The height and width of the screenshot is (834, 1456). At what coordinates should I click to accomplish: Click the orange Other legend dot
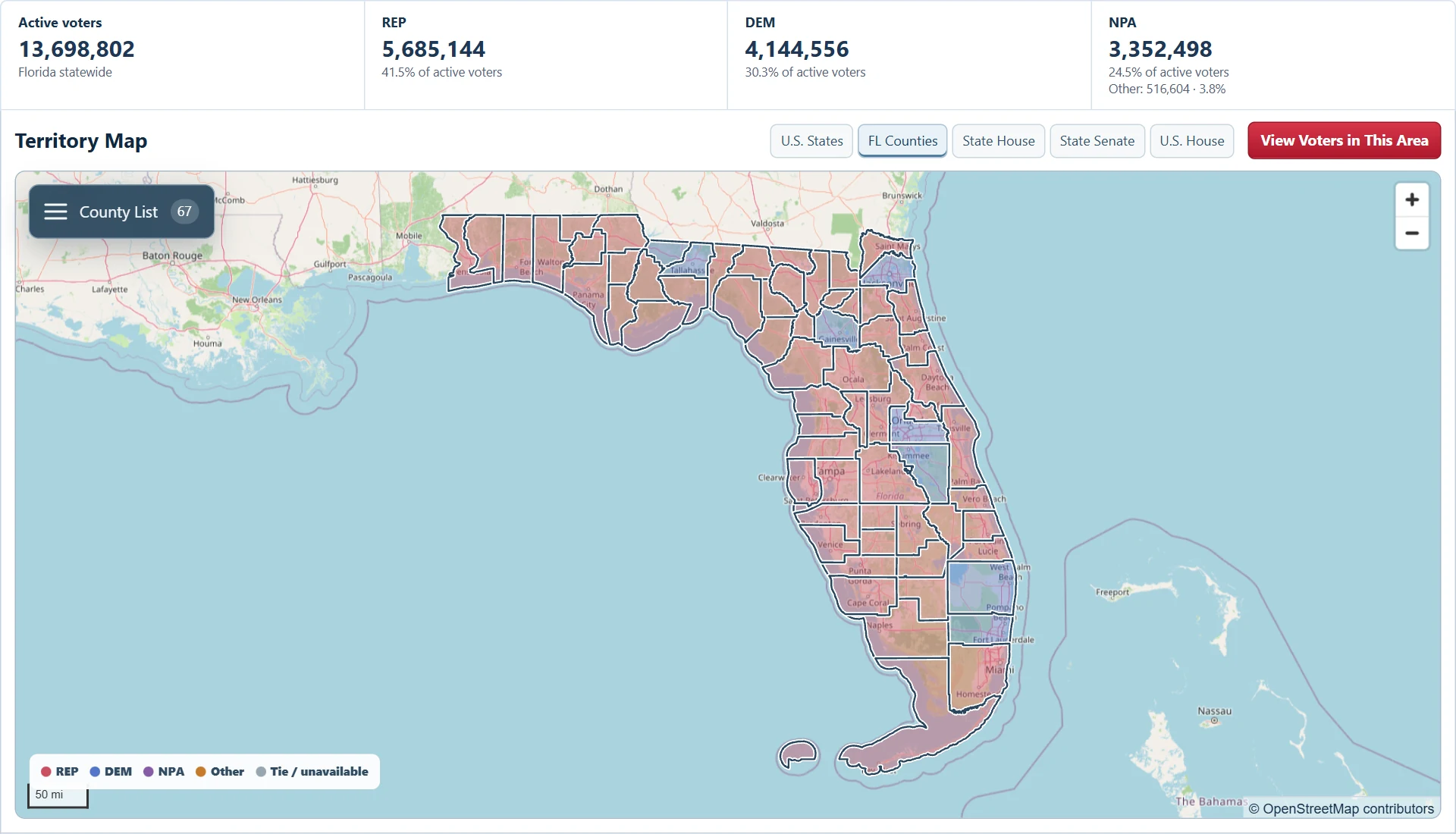pos(201,772)
